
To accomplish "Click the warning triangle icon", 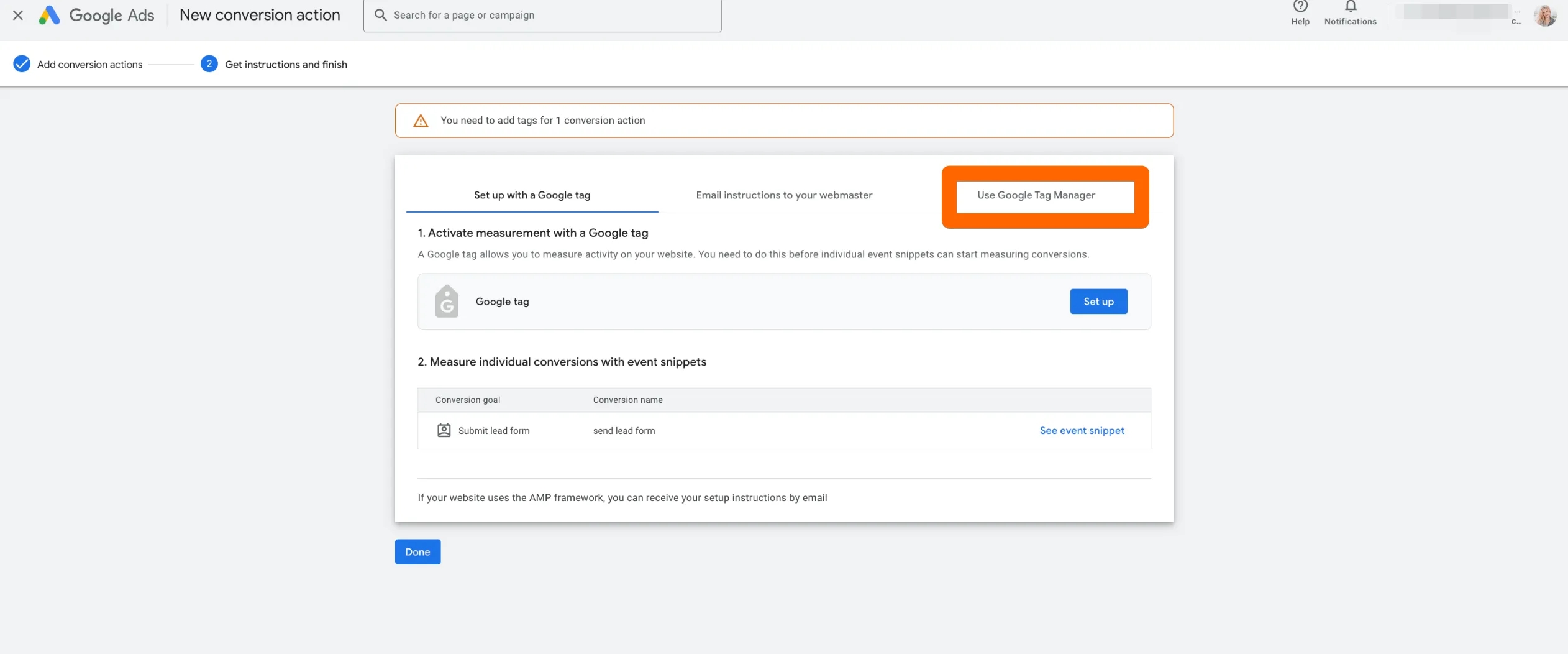I will (x=421, y=121).
